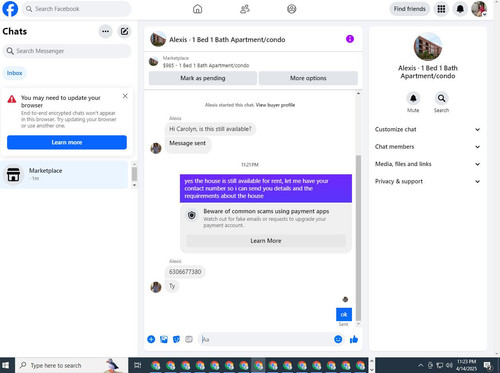This screenshot has width=500, height=373.
Task: Open the Facebook menu grid icon
Action: 441,9
